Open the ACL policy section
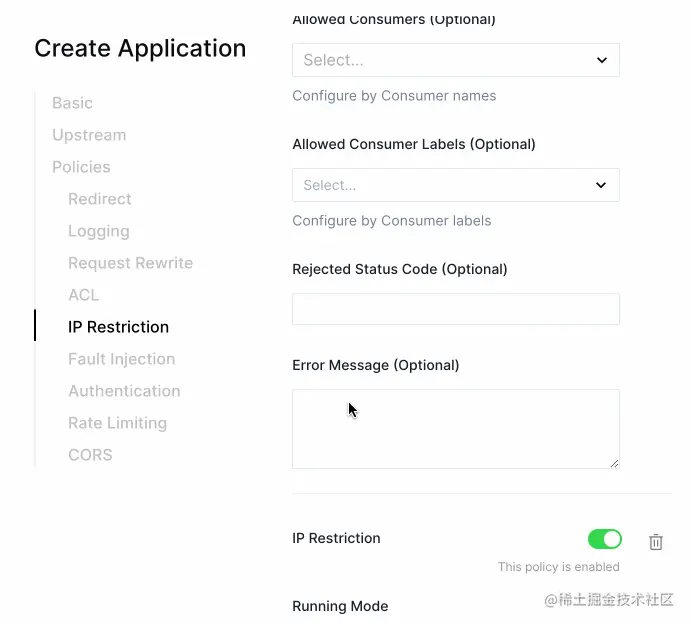The height and width of the screenshot is (624, 691). (84, 295)
